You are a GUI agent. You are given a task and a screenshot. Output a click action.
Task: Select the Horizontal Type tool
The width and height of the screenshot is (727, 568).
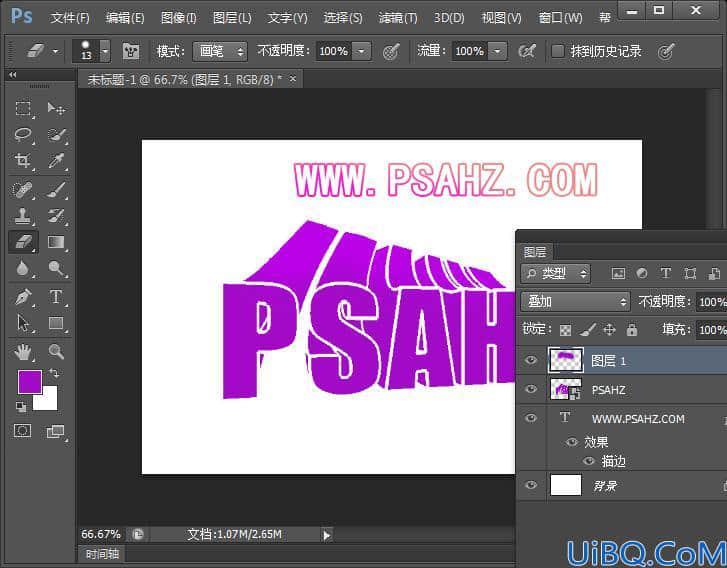[x=56, y=297]
